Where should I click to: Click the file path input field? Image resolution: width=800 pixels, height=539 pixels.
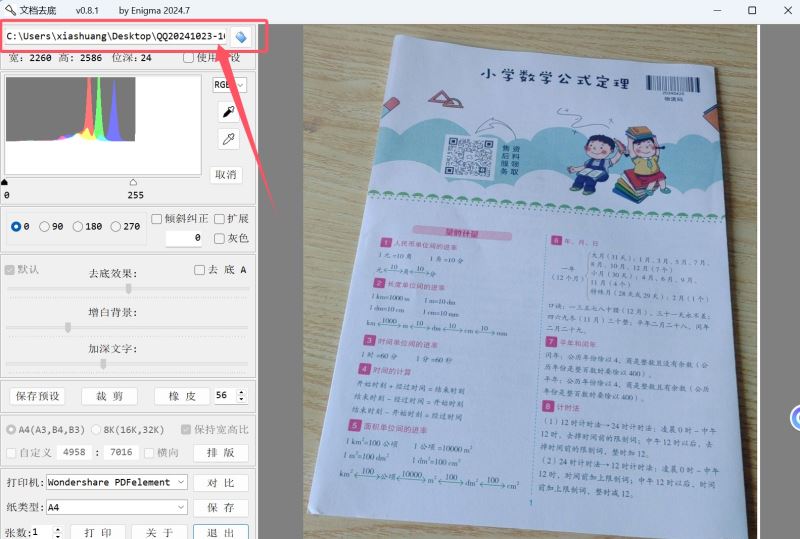point(115,36)
